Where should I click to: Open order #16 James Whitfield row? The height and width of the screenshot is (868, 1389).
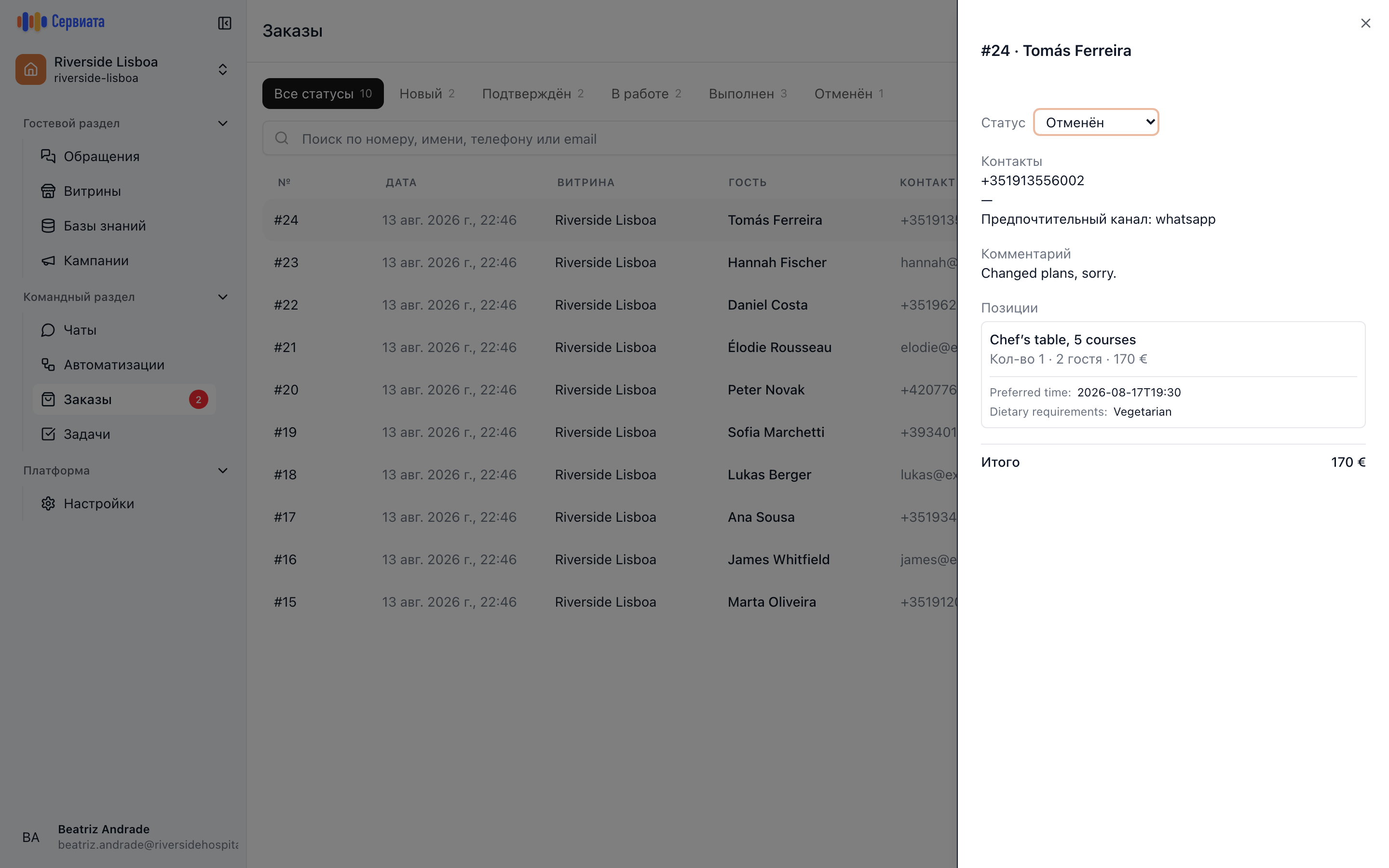click(610, 560)
